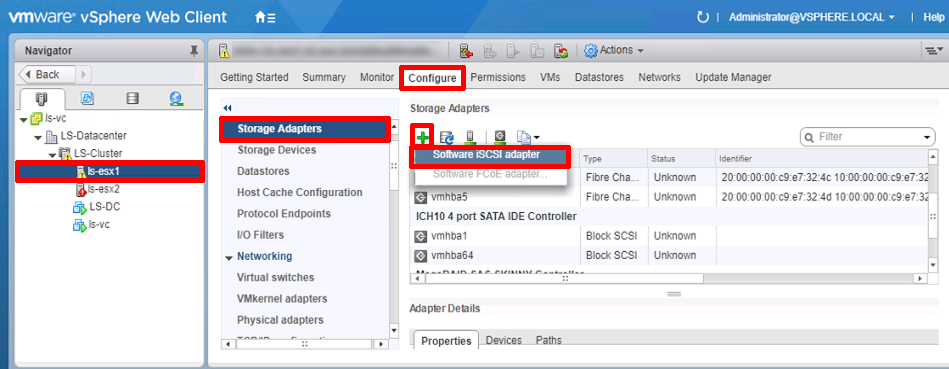Open the Actions dropdown menu
This screenshot has width=949, height=369.
[614, 51]
